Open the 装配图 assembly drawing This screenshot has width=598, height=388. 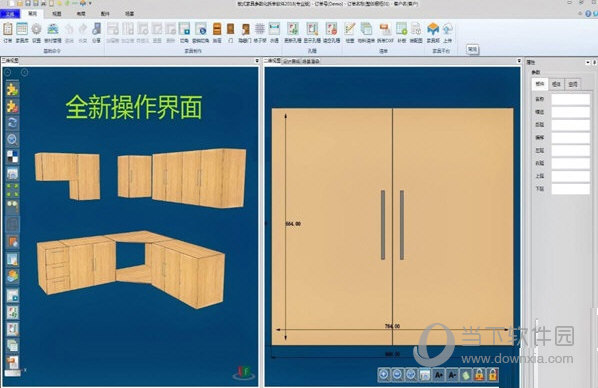click(416, 32)
